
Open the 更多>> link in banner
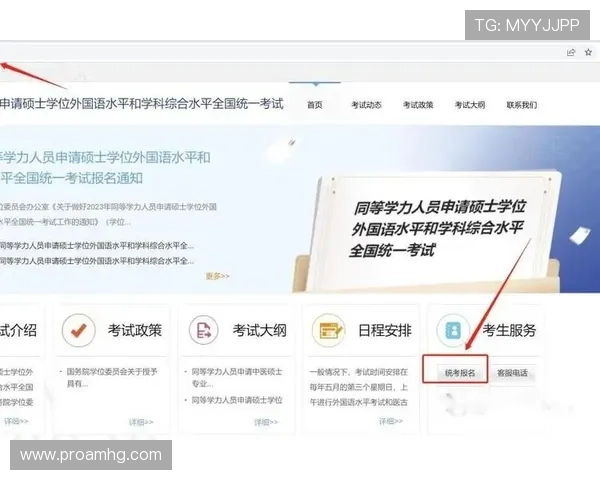pyautogui.click(x=217, y=276)
